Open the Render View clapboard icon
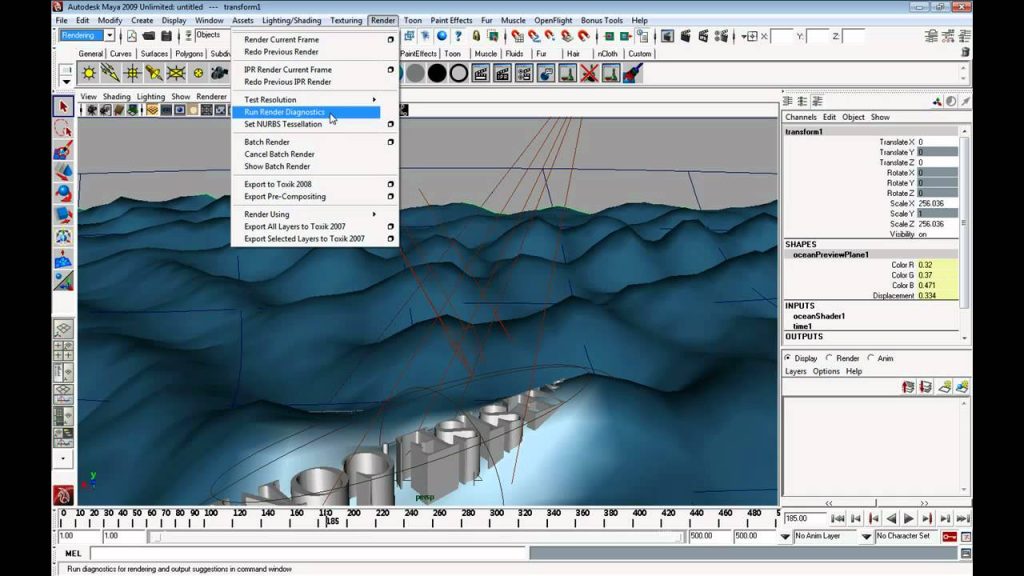1024x576 pixels. click(667, 36)
